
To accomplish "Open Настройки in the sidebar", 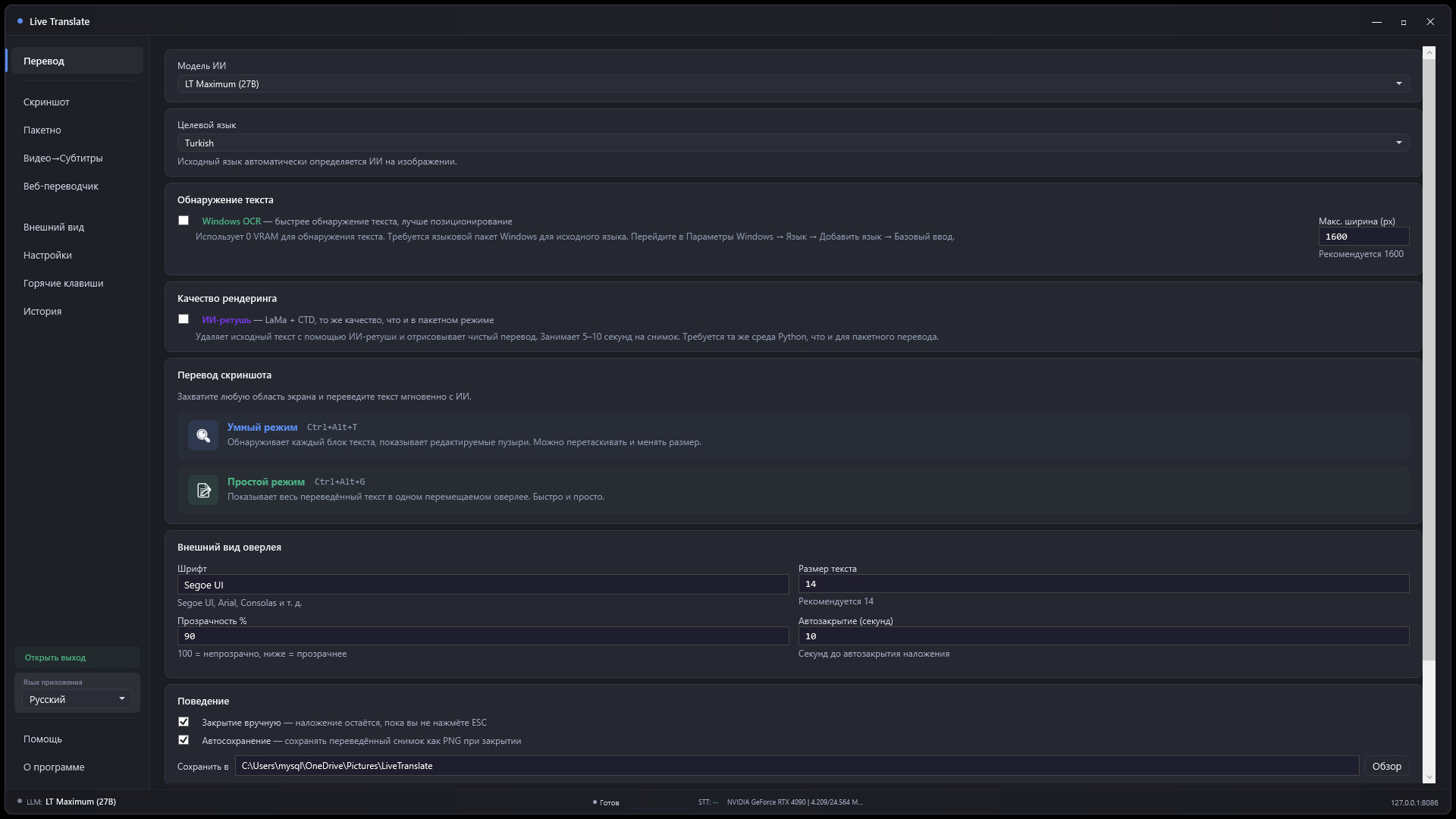I will [77, 255].
